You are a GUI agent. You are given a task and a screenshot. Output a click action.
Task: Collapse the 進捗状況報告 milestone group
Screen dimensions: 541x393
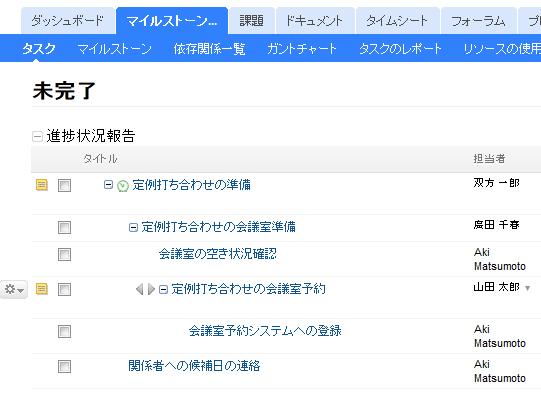[x=37, y=136]
